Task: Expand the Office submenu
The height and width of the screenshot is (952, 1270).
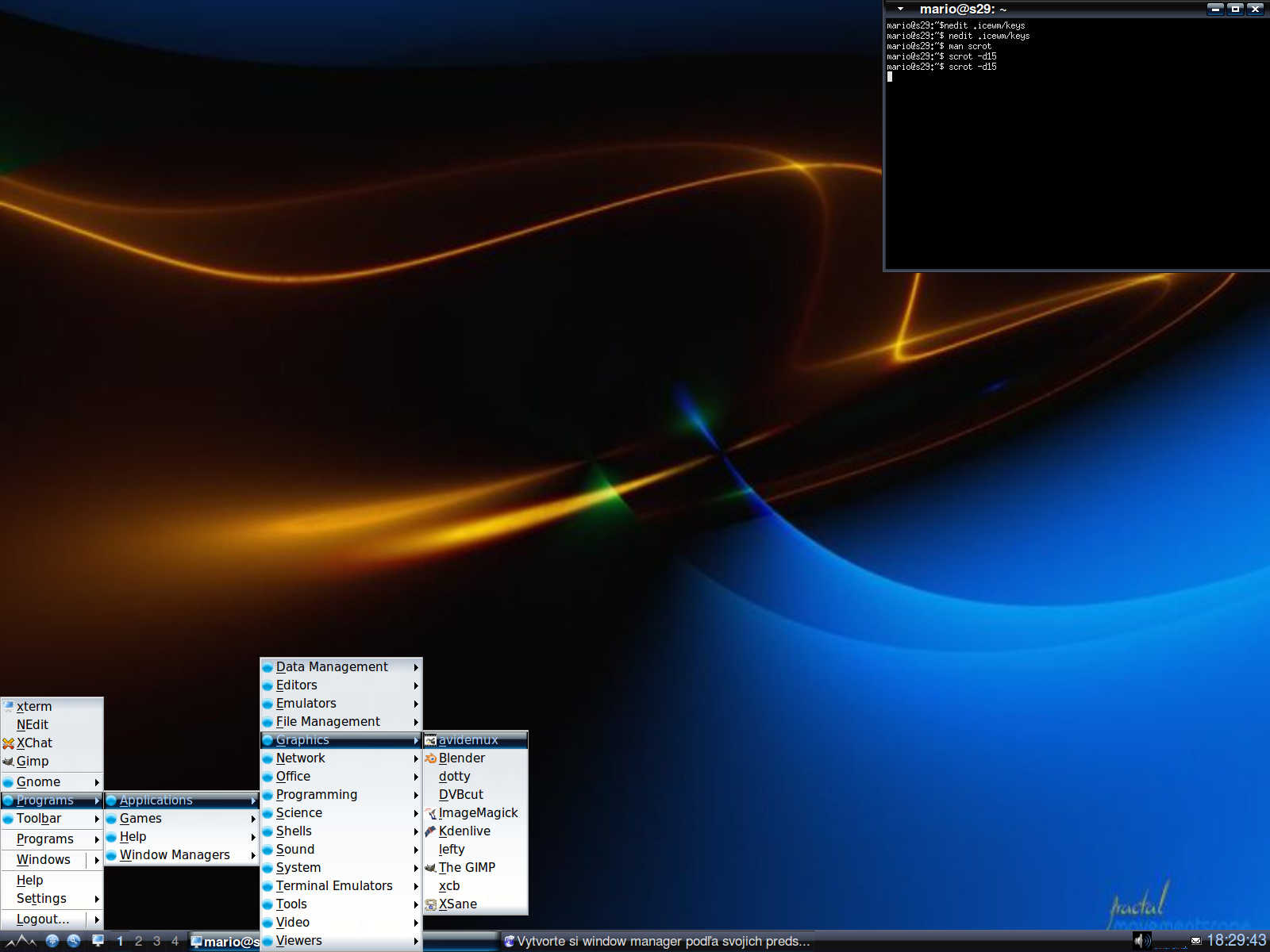Action: [x=341, y=776]
